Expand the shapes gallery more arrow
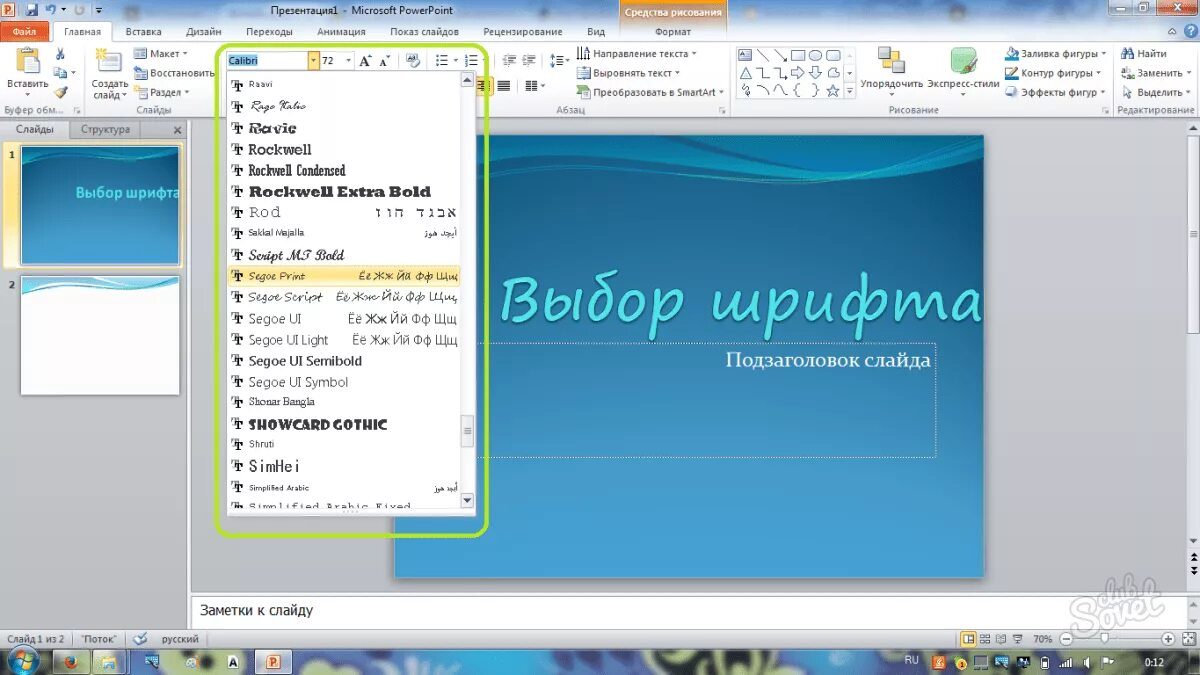This screenshot has height=675, width=1200. pos(851,91)
